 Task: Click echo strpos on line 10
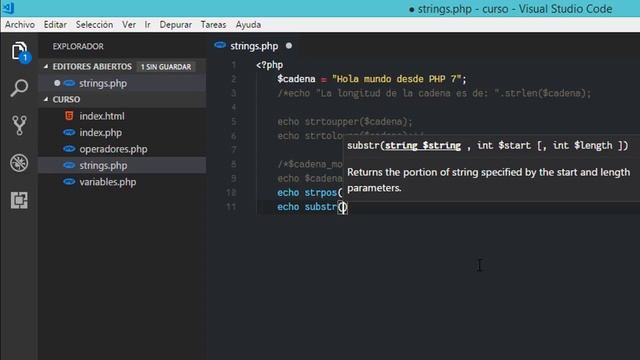(x=309, y=192)
